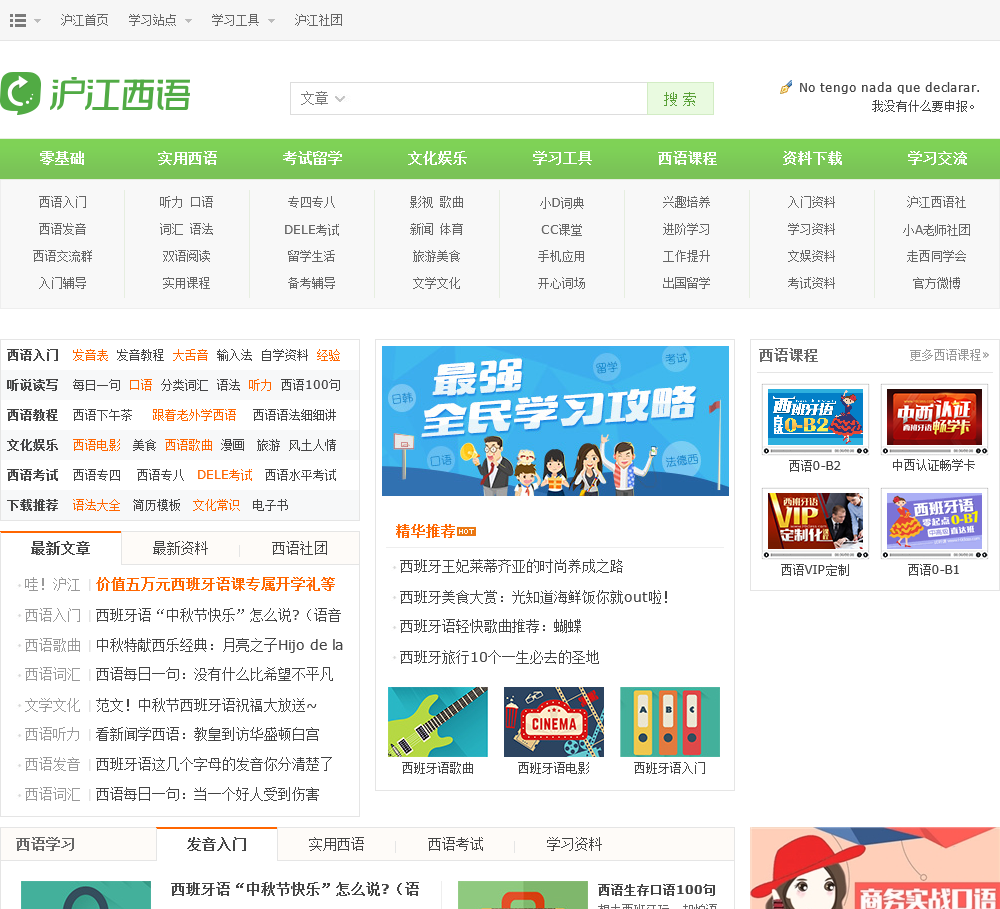Viewport: 1000px width, 909px height.
Task: Open the 官方微博 link
Action: tap(937, 283)
